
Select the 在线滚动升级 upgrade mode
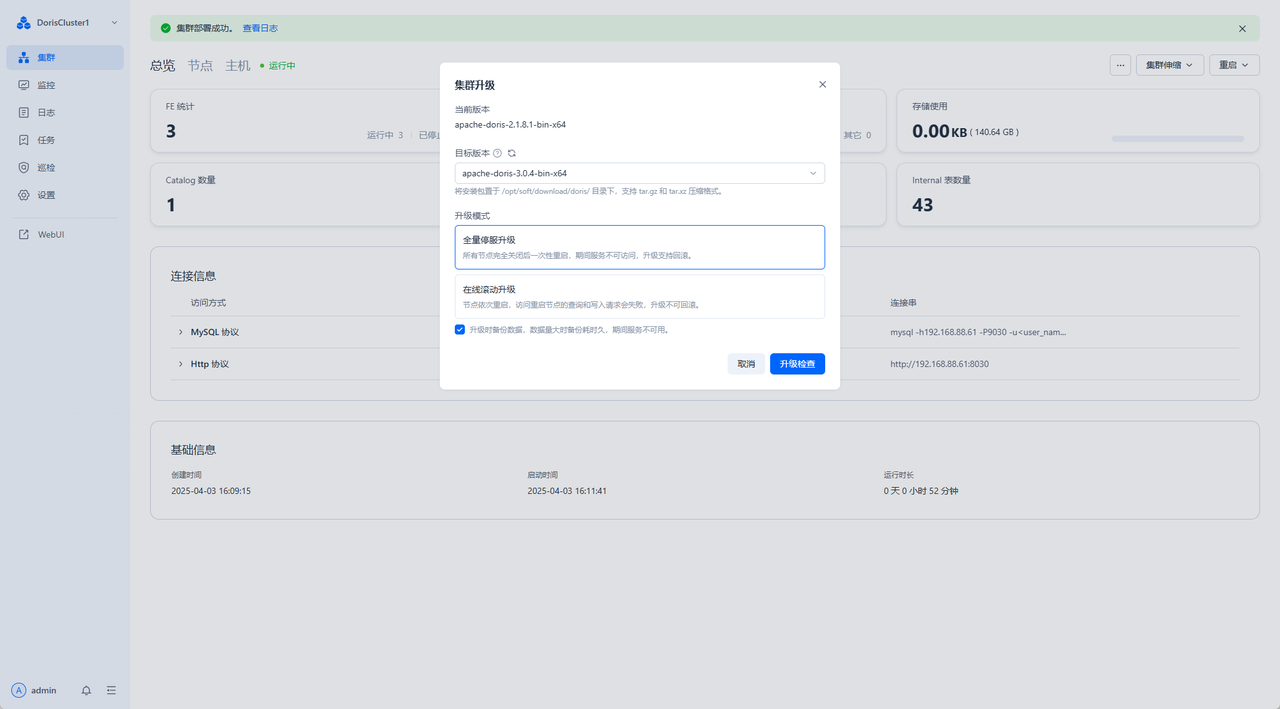tap(640, 296)
